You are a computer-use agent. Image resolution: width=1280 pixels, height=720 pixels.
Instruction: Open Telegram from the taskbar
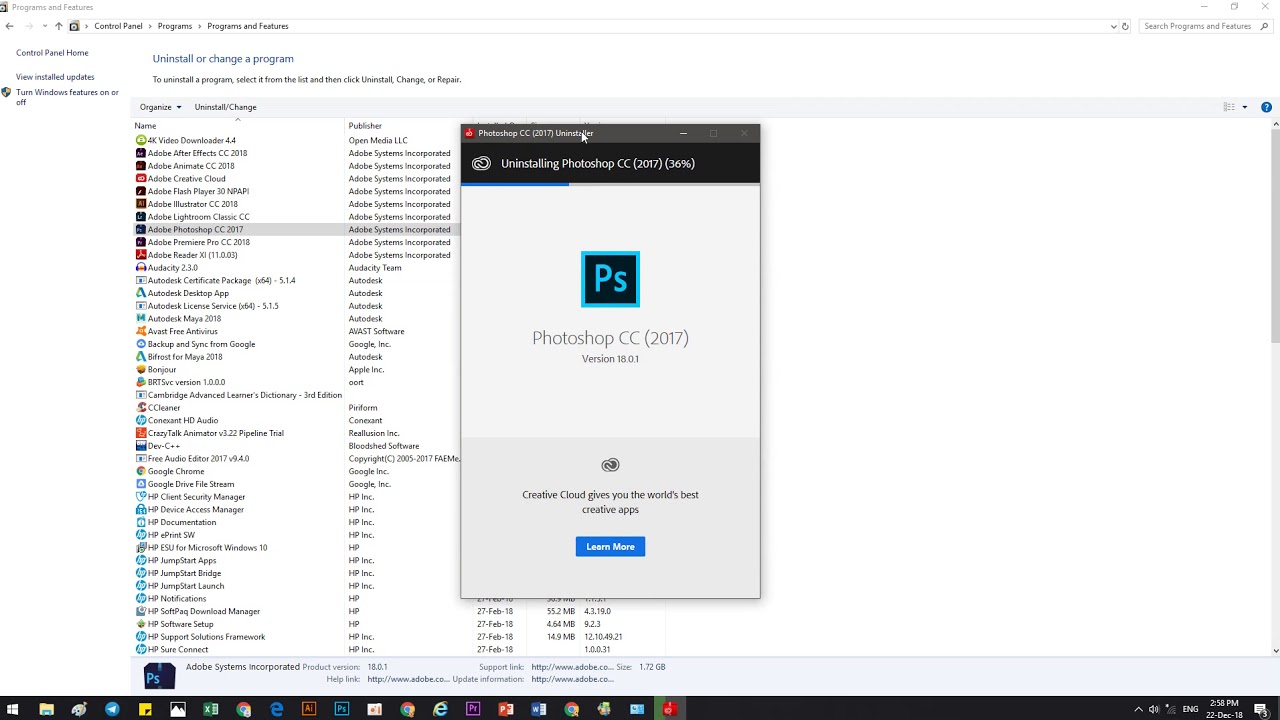pos(112,709)
